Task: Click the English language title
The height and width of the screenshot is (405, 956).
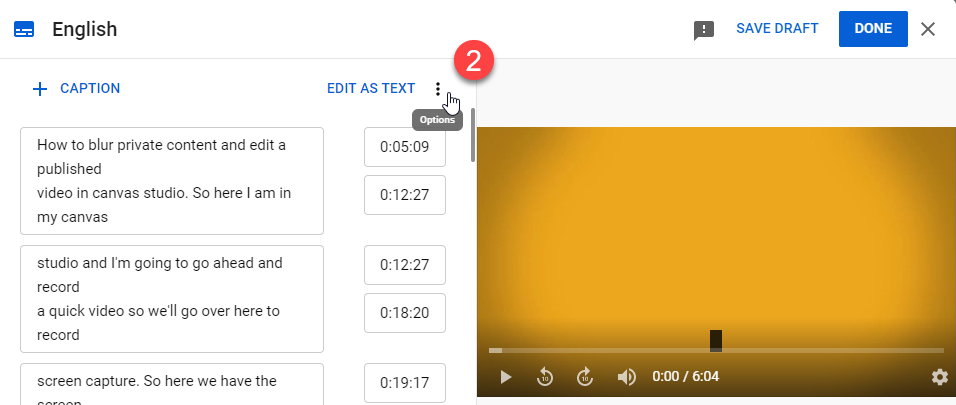Action: (x=84, y=29)
